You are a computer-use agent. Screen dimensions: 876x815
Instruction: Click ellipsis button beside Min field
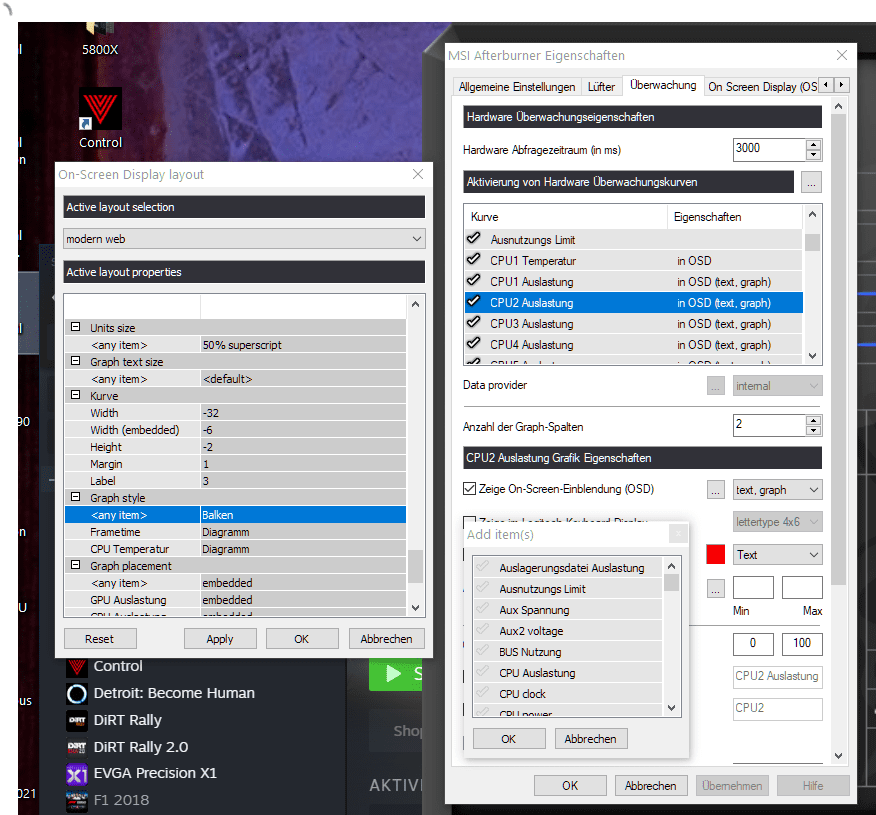pyautogui.click(x=716, y=588)
